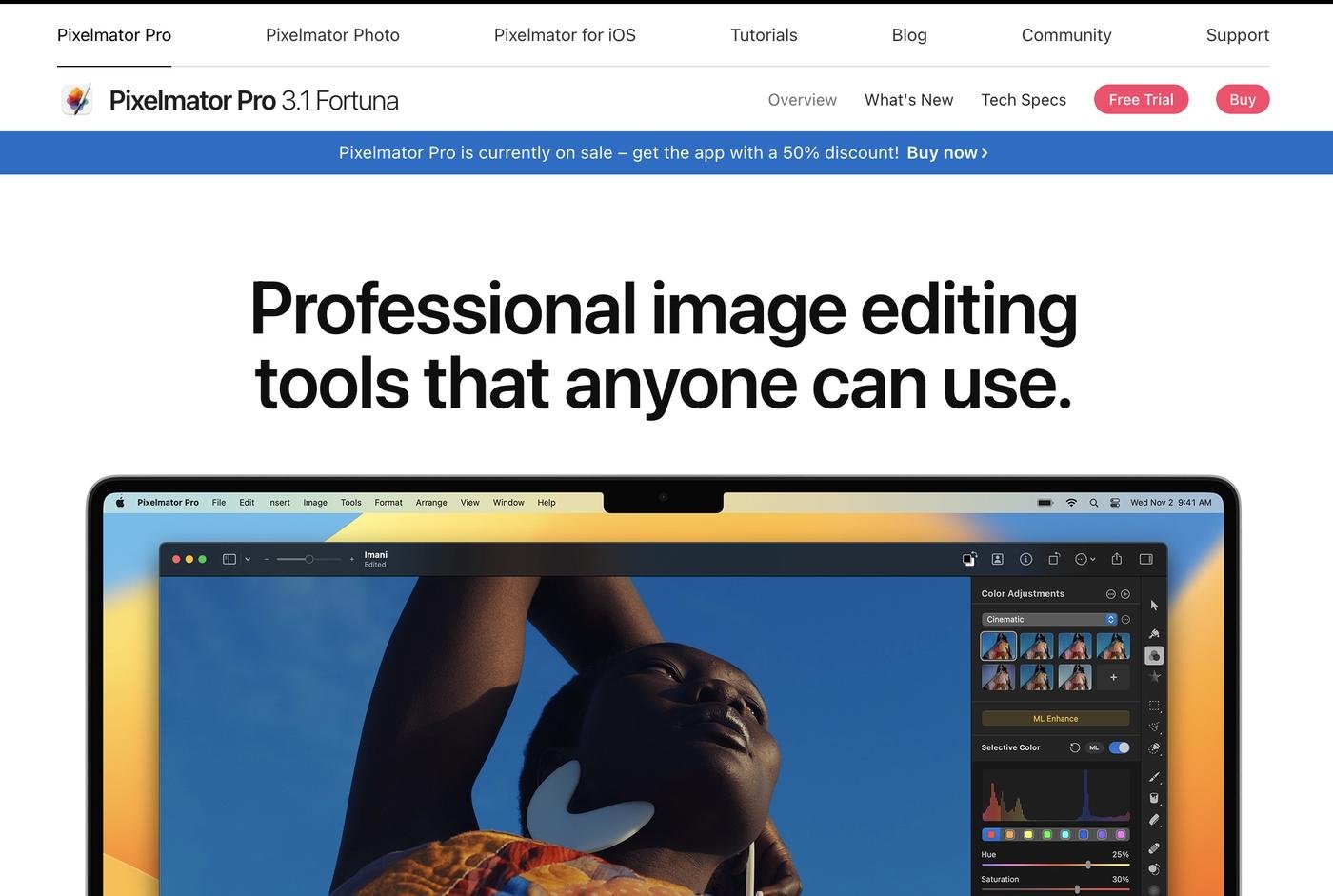Viewport: 1333px width, 896px height.
Task: Click the Buy now sale link
Action: click(946, 152)
